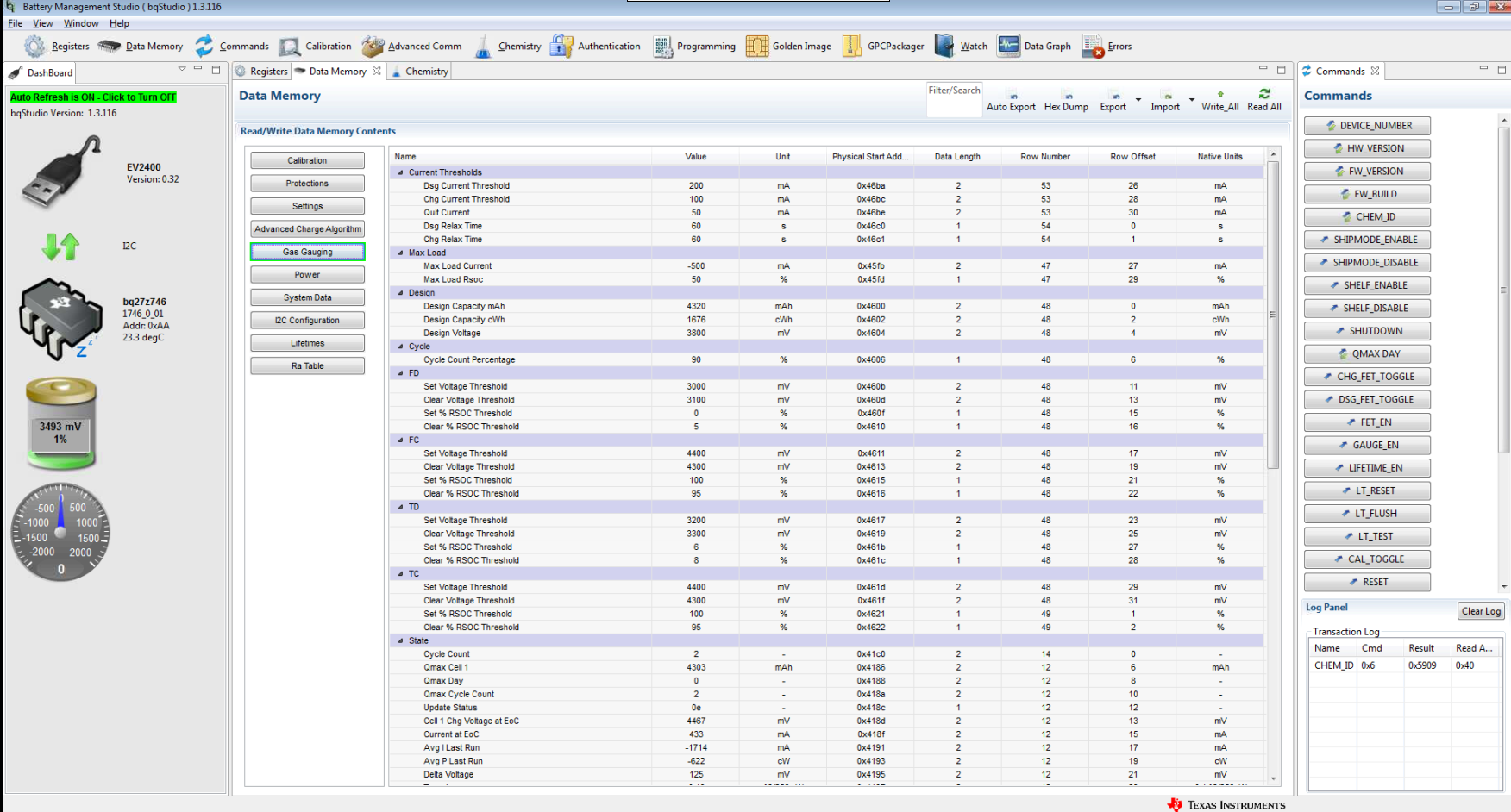Click the battery level 3493 mV icon

tap(60, 425)
